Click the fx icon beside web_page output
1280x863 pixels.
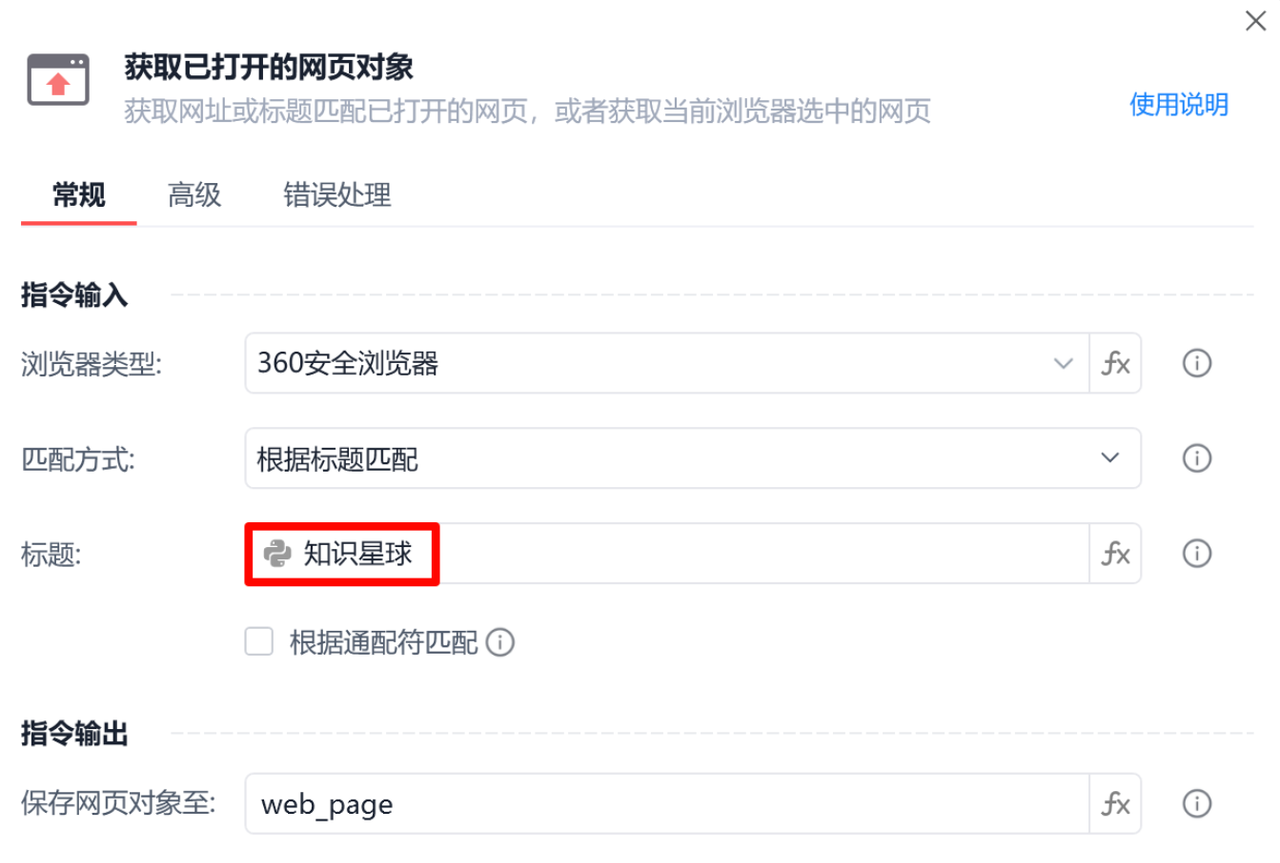point(1115,803)
